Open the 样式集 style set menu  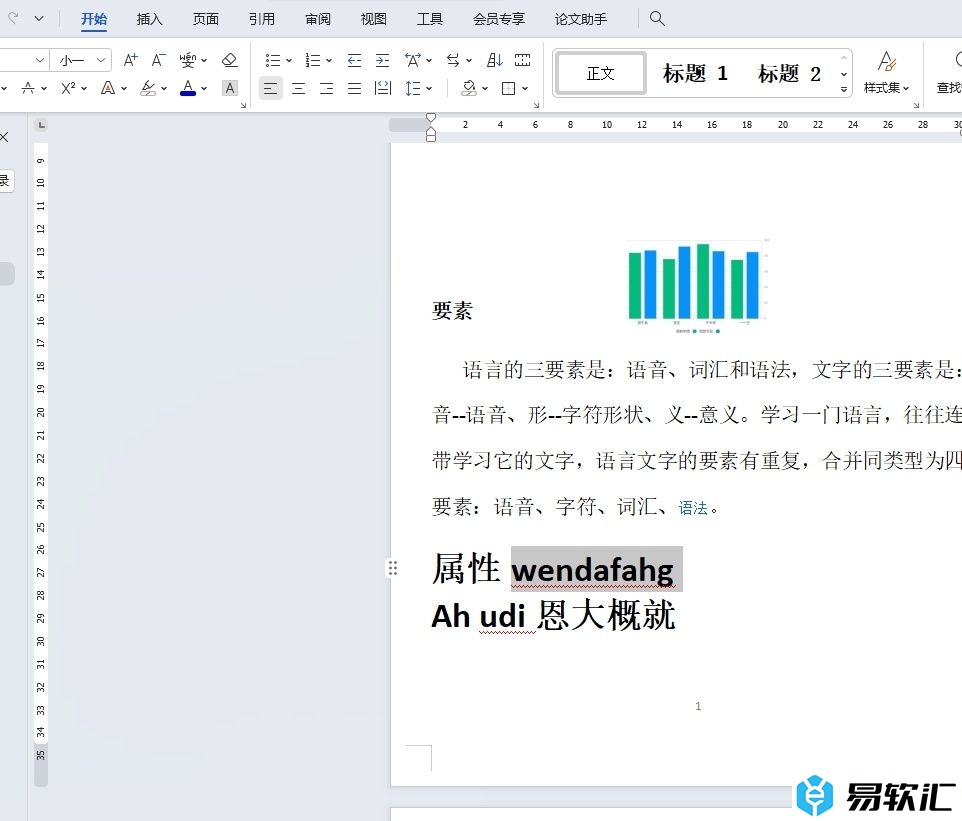tap(886, 74)
